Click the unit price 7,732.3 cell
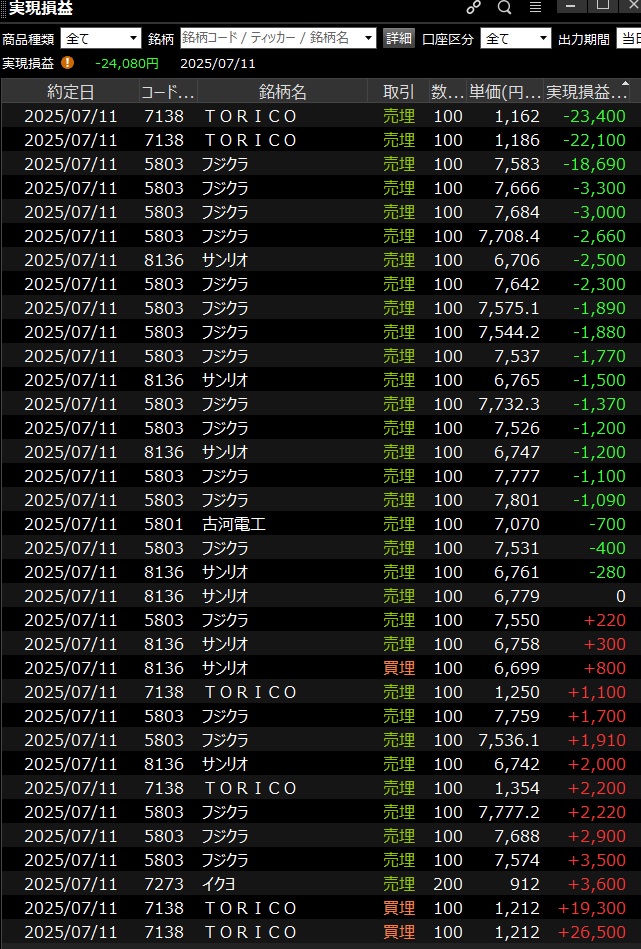Screen dimensions: 641x949 508,404
